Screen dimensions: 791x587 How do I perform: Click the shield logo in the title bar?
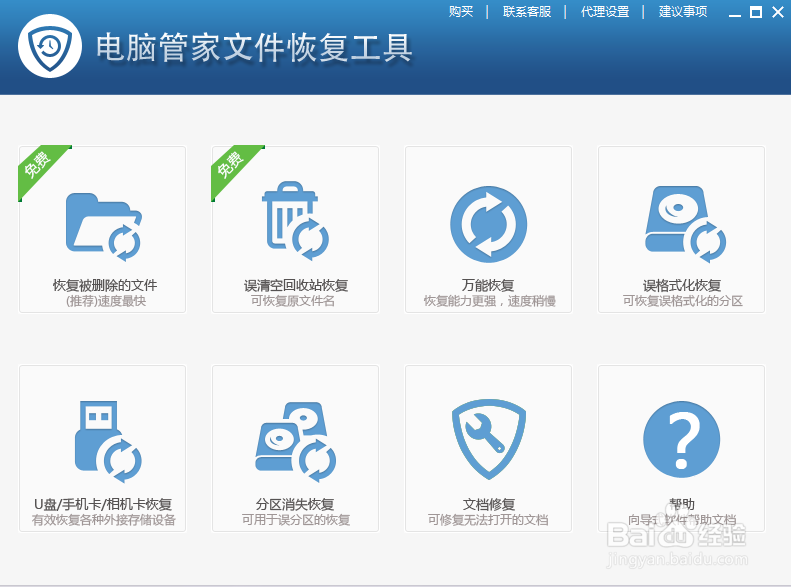50,46
